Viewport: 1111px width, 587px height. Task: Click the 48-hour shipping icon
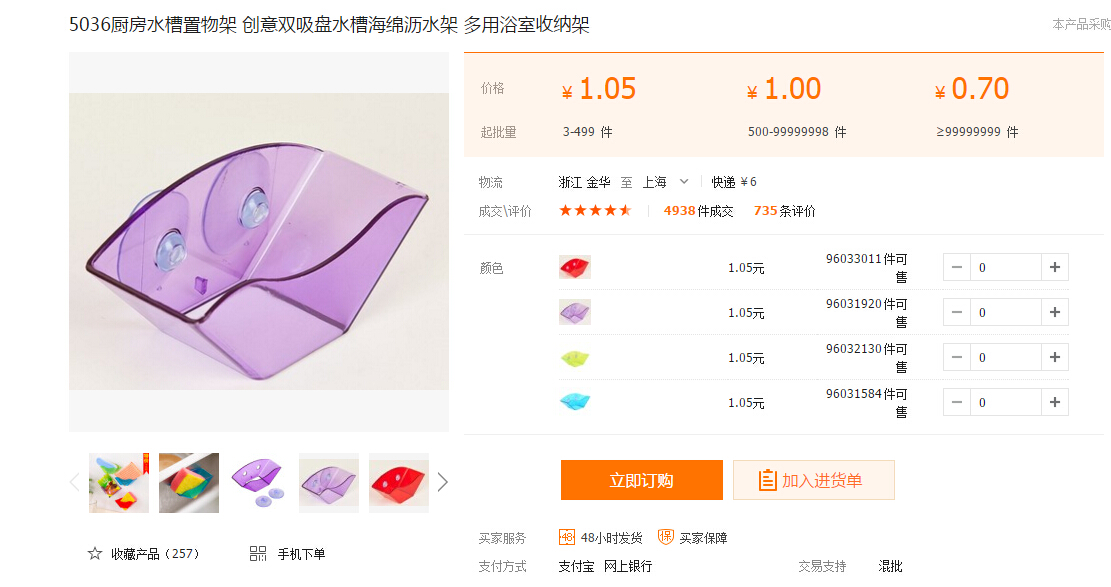567,537
